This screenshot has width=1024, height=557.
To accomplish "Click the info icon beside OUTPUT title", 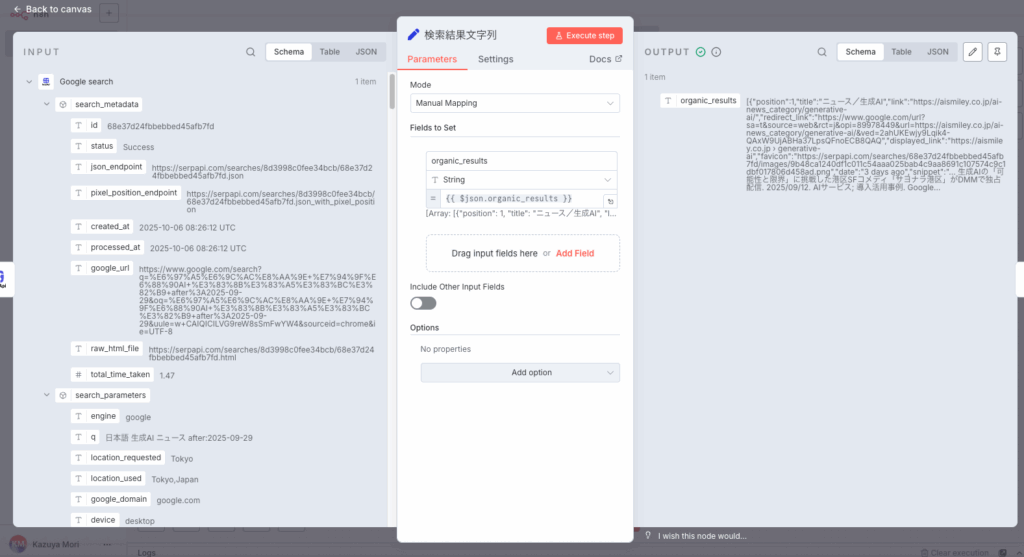I will [x=717, y=52].
